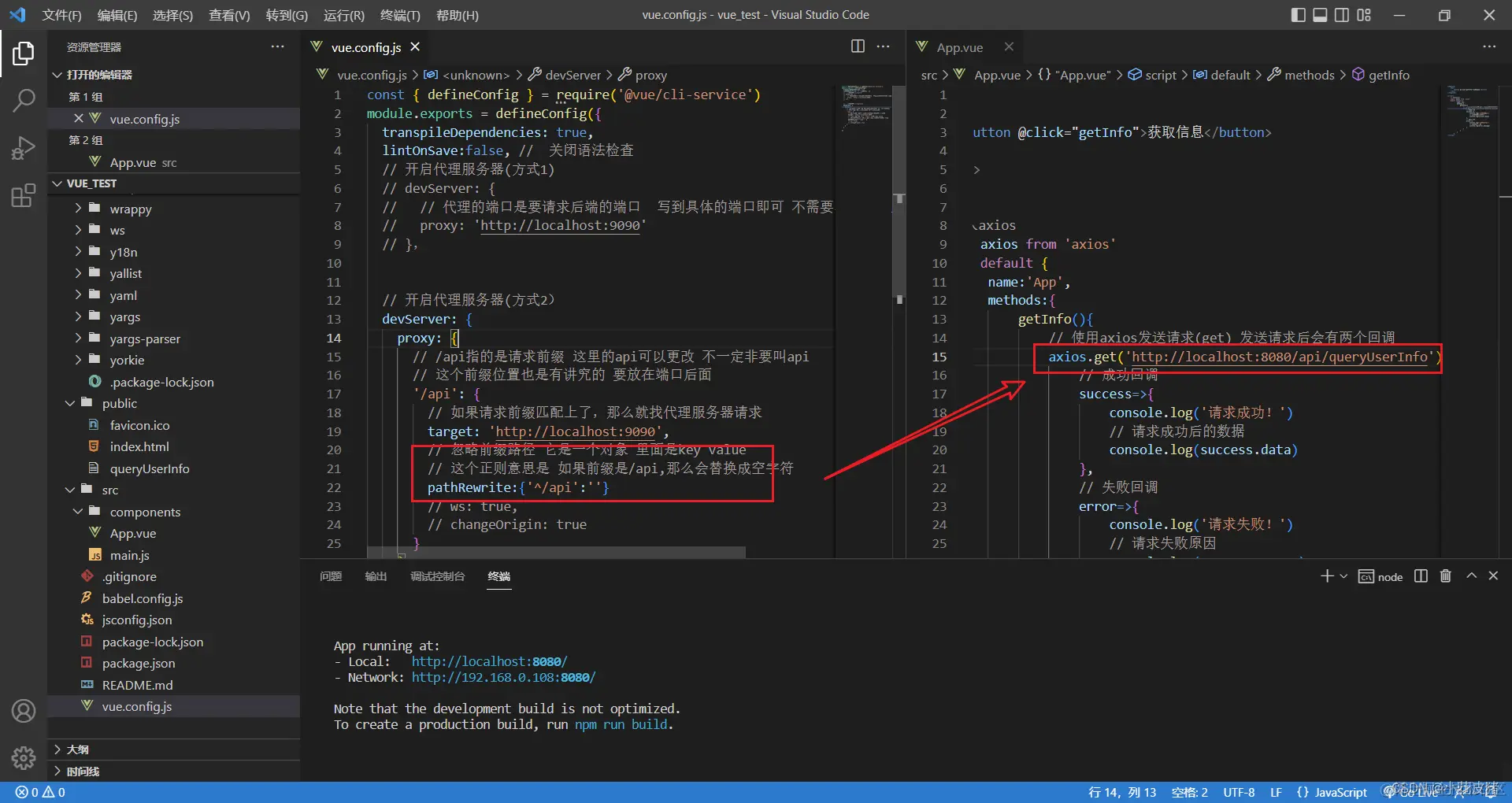Screen dimensions: 1512x803
Task: Select the node terminal instance
Action: [1381, 576]
